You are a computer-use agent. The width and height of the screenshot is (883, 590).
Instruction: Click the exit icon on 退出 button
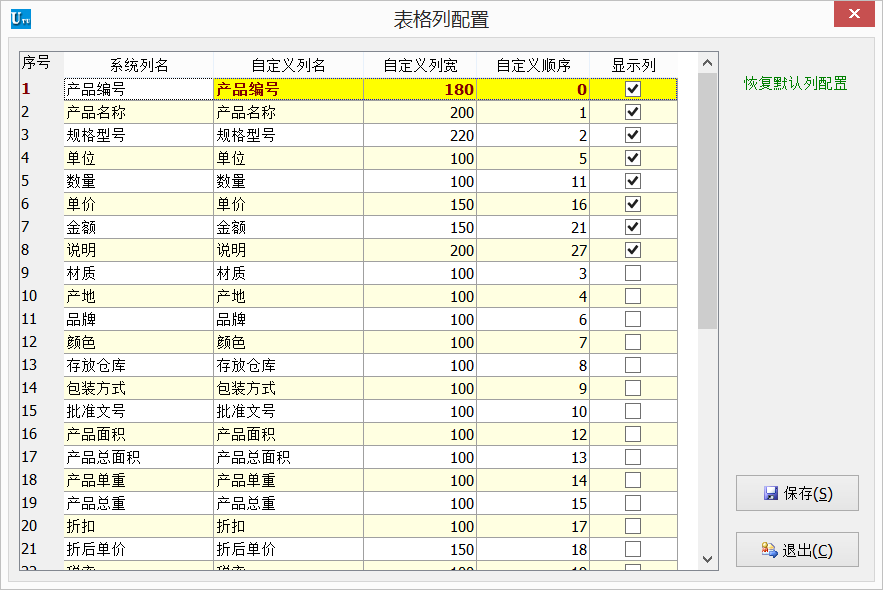[x=769, y=549]
